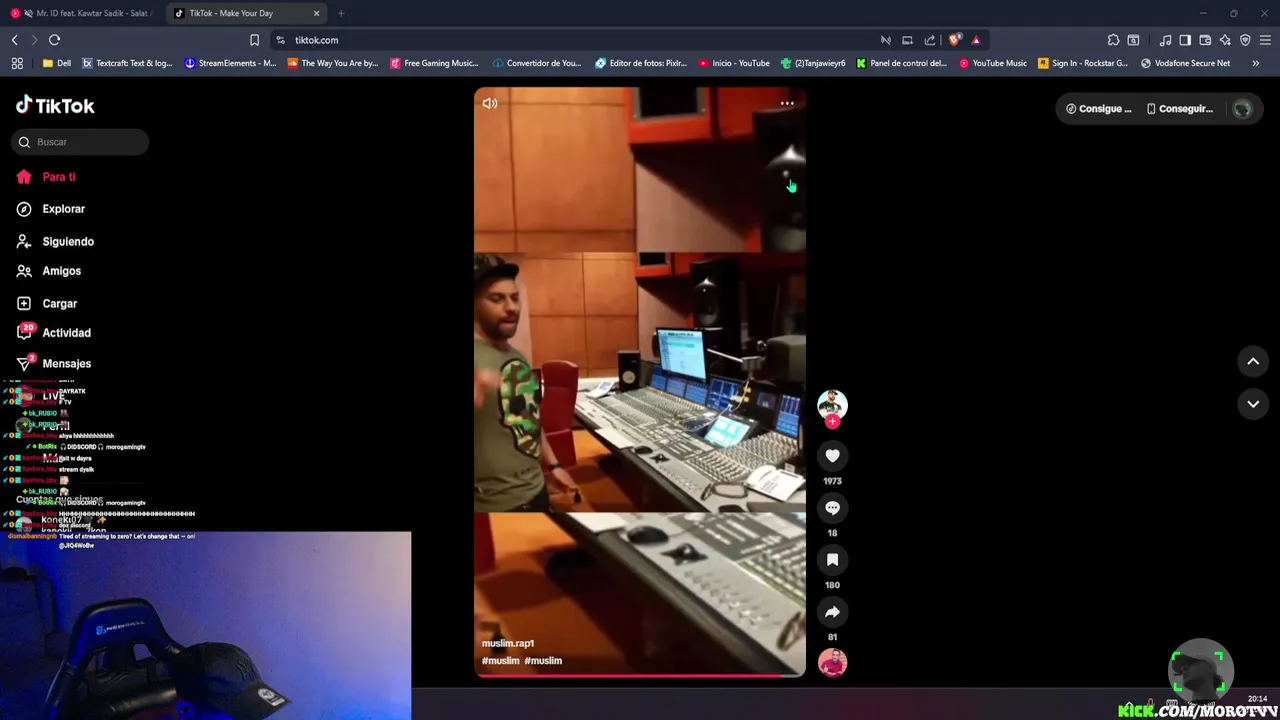1280x720 pixels.
Task: Bookmark this page with the bookmark icon
Action: tap(254, 40)
